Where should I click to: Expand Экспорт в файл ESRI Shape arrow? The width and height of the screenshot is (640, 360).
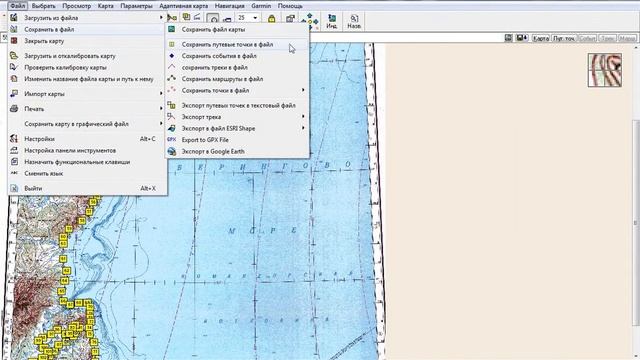click(303, 128)
